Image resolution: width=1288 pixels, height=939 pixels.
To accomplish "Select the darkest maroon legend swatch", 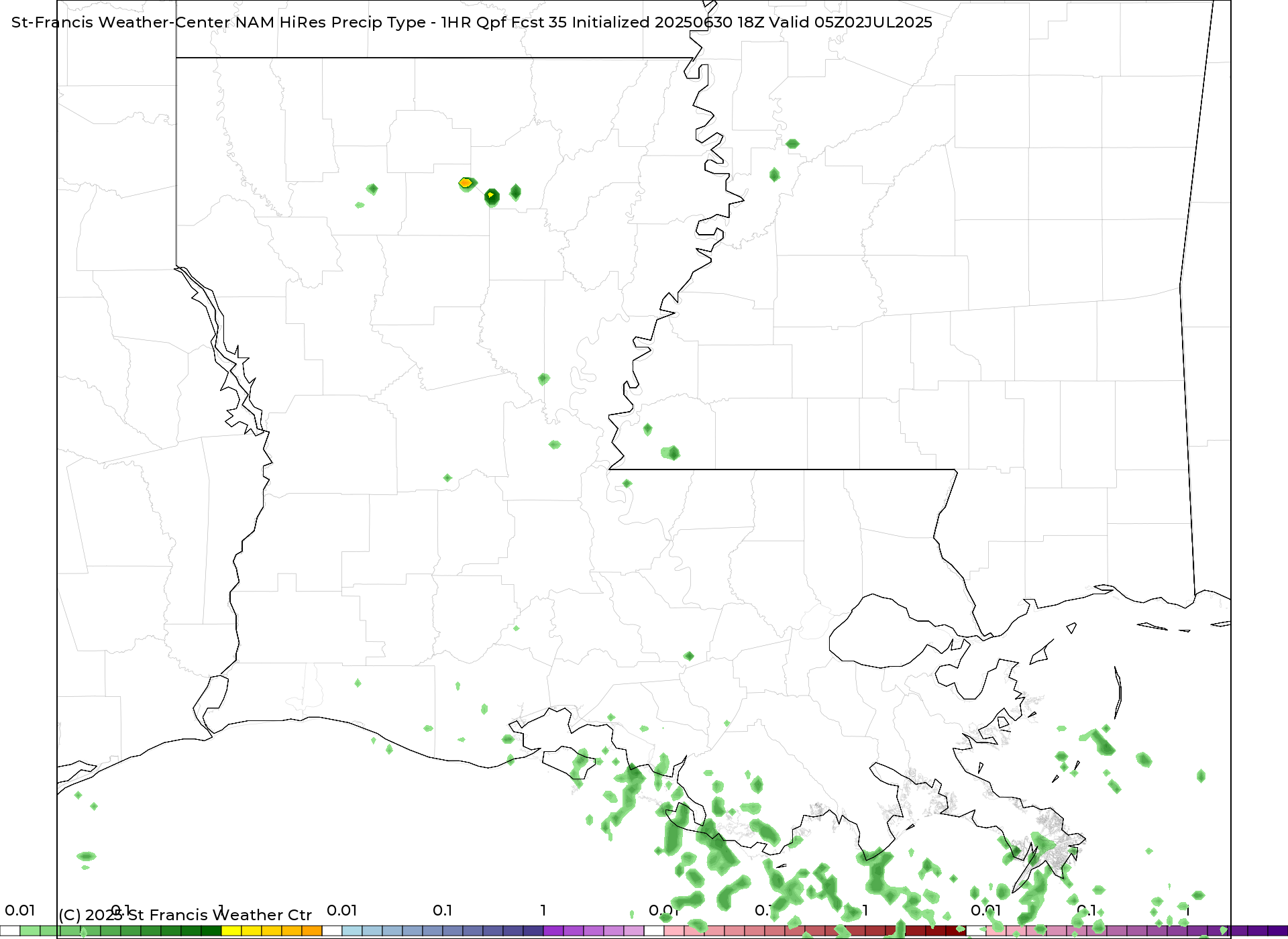I will coord(956,931).
